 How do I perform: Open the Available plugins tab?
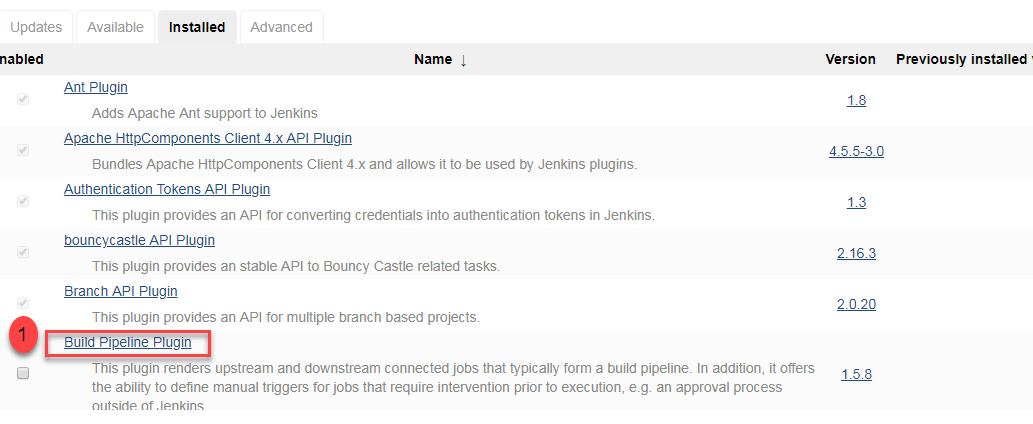(115, 27)
